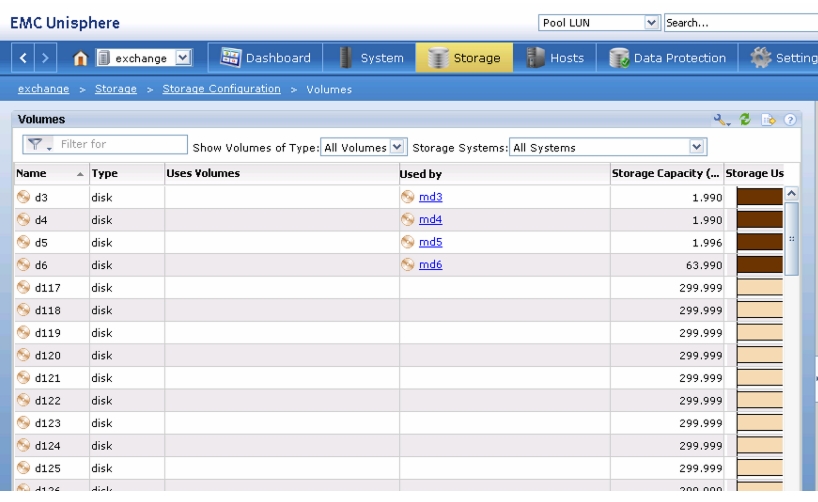The image size is (818, 502).
Task: Switch to the Dashboard tab
Action: [265, 58]
